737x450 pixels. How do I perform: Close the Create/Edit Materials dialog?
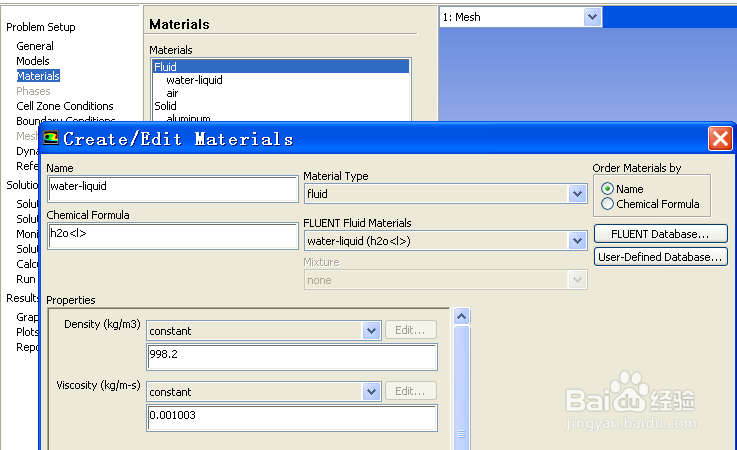719,138
